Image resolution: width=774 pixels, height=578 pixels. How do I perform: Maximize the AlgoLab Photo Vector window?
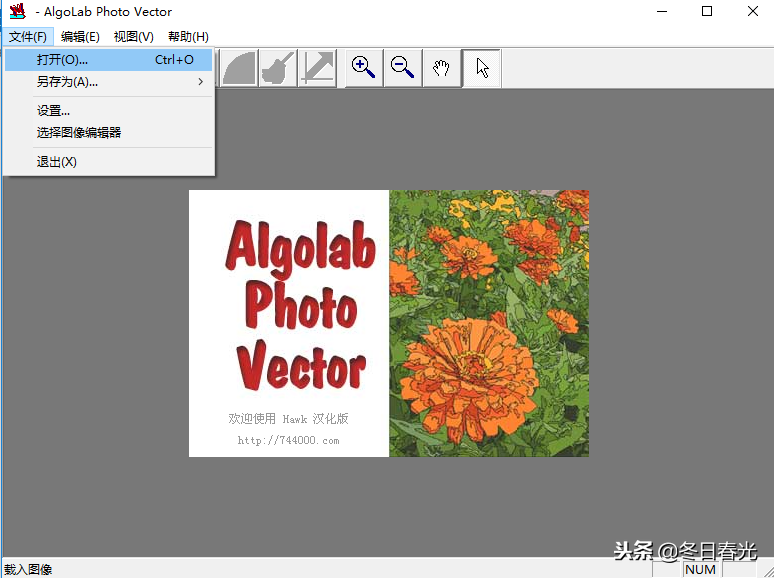click(707, 11)
